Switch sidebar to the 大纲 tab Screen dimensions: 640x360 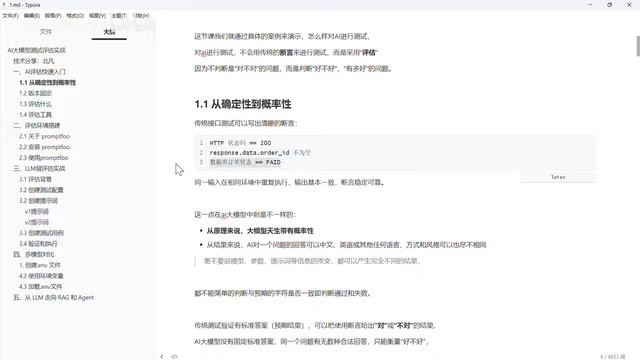[109, 31]
